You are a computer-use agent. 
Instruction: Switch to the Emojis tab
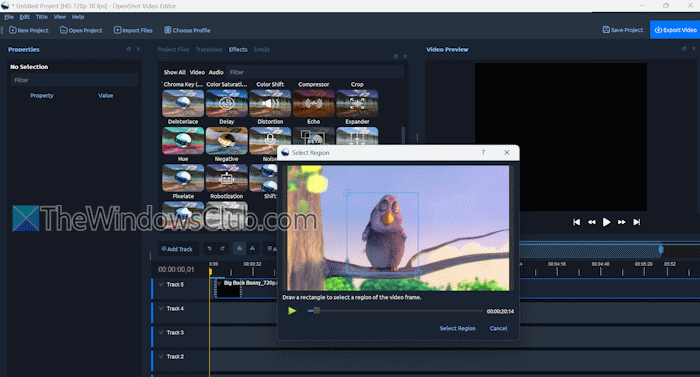pos(262,50)
